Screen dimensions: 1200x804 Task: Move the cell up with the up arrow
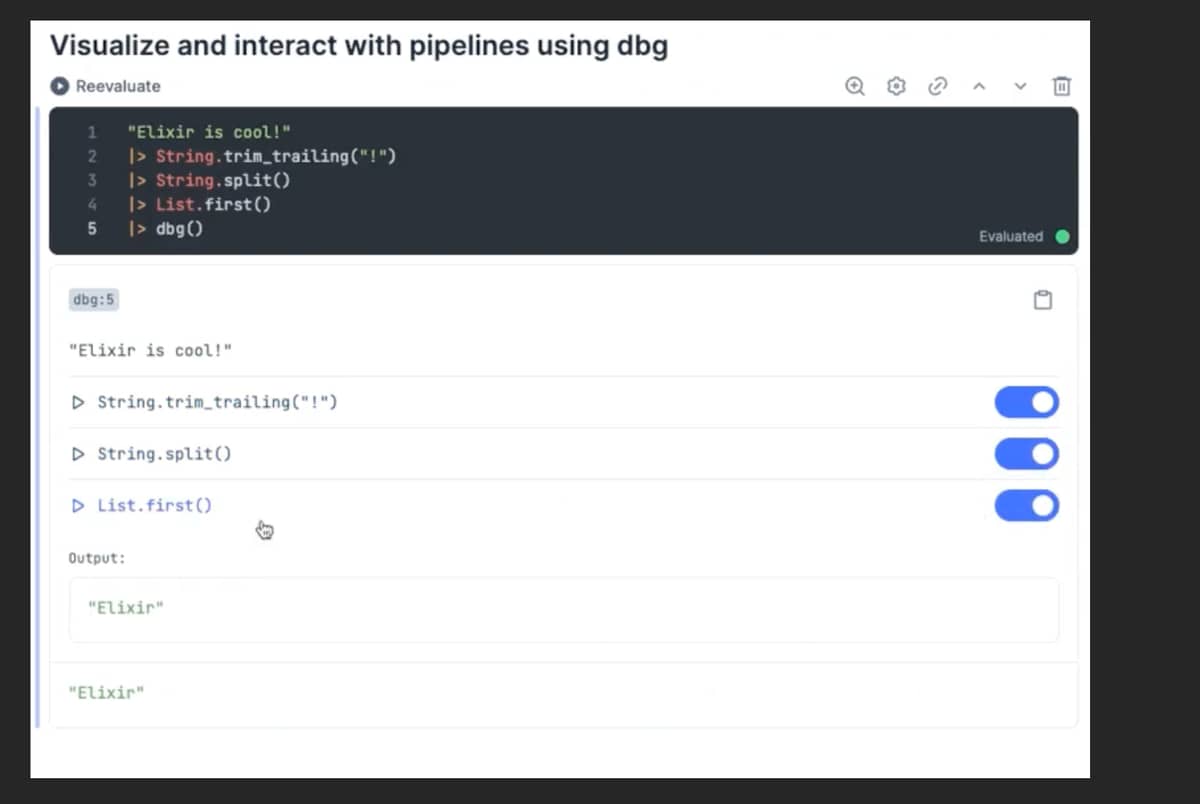click(x=979, y=86)
